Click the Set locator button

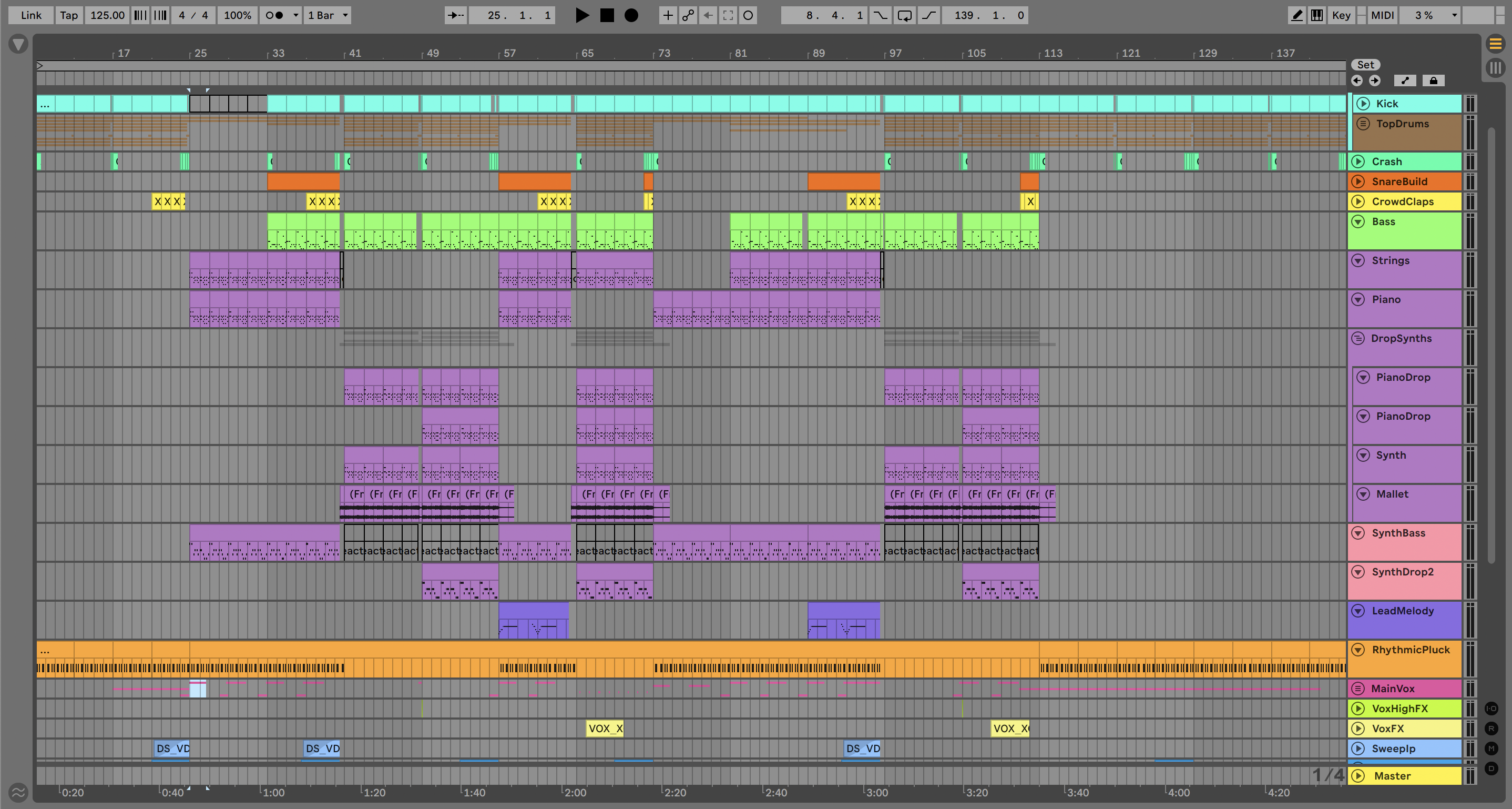coord(1365,65)
